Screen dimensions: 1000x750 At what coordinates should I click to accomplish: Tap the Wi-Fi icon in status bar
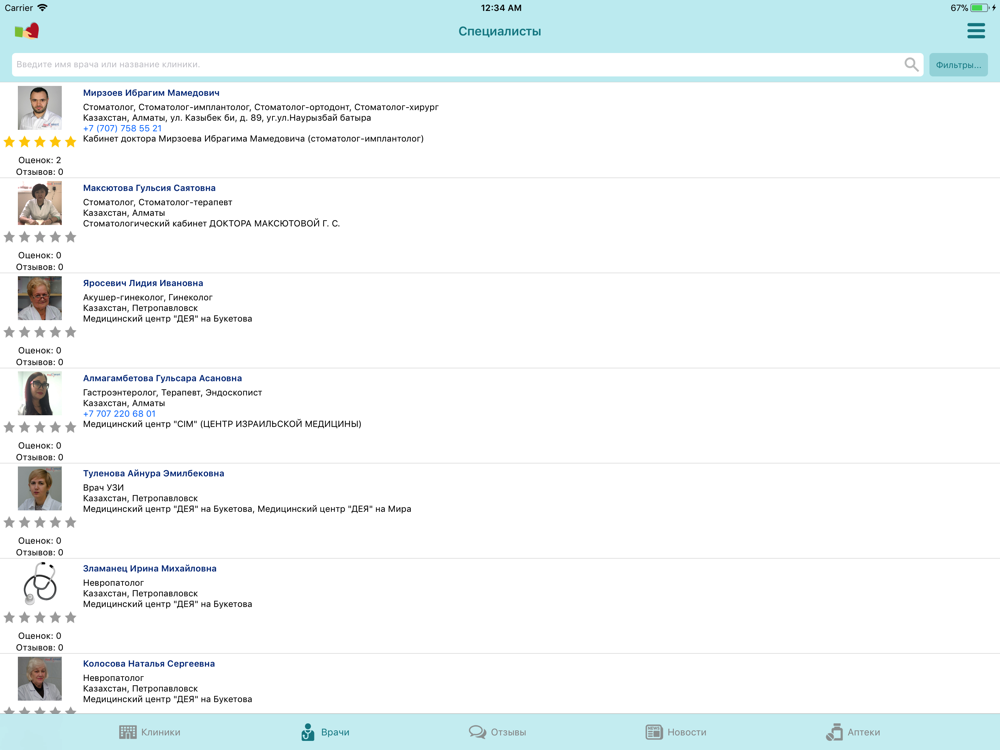[x=42, y=8]
